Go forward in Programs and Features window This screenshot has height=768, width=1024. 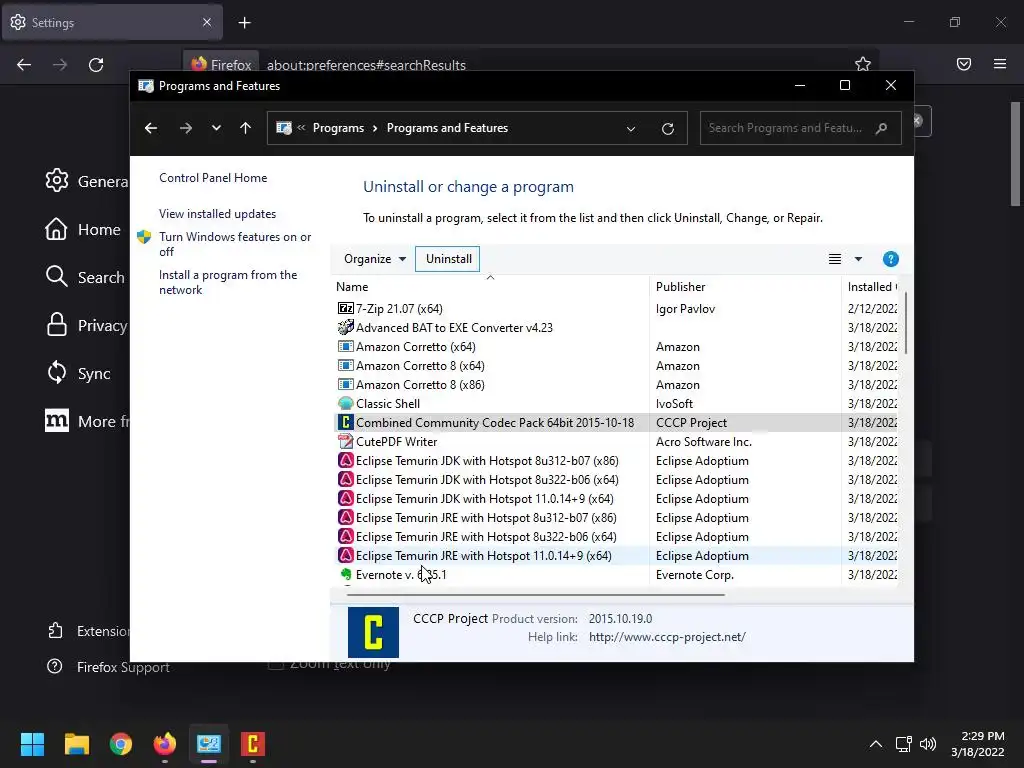coord(185,128)
